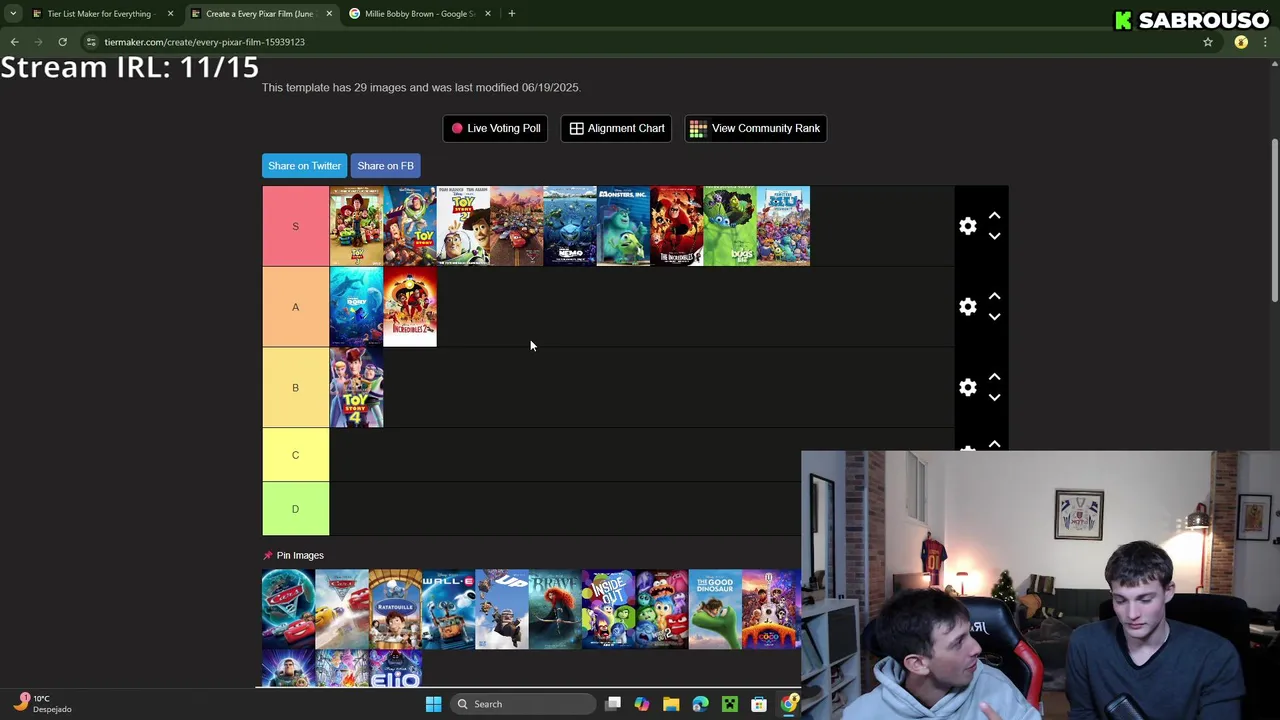Pick Cars 3 poster from image pool

[341, 609]
